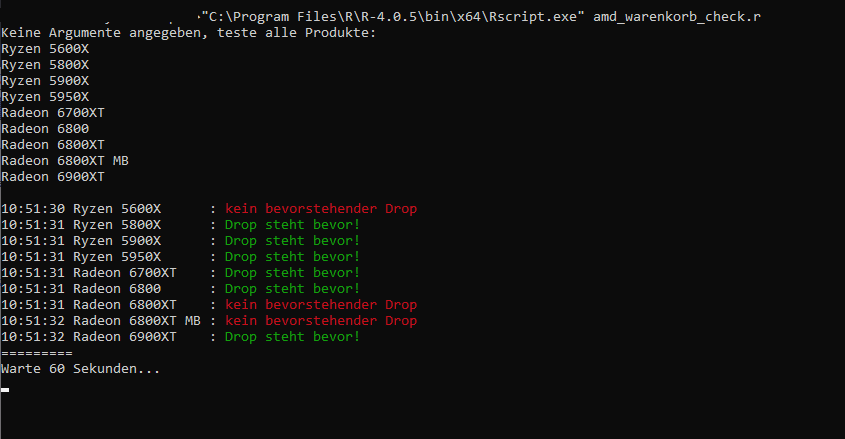Select Radeon 6700XT in the top product list
This screenshot has width=845, height=439.
(x=53, y=113)
